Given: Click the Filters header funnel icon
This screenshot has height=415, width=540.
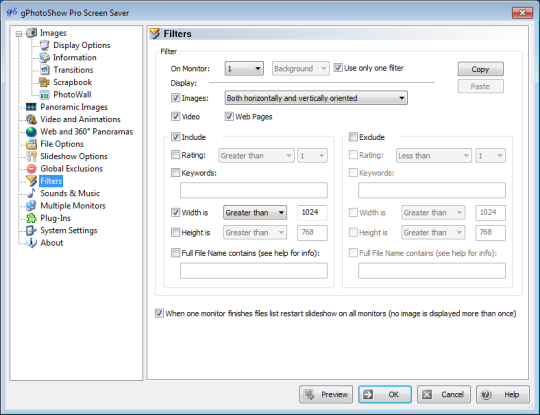Looking at the screenshot, I should point(155,34).
